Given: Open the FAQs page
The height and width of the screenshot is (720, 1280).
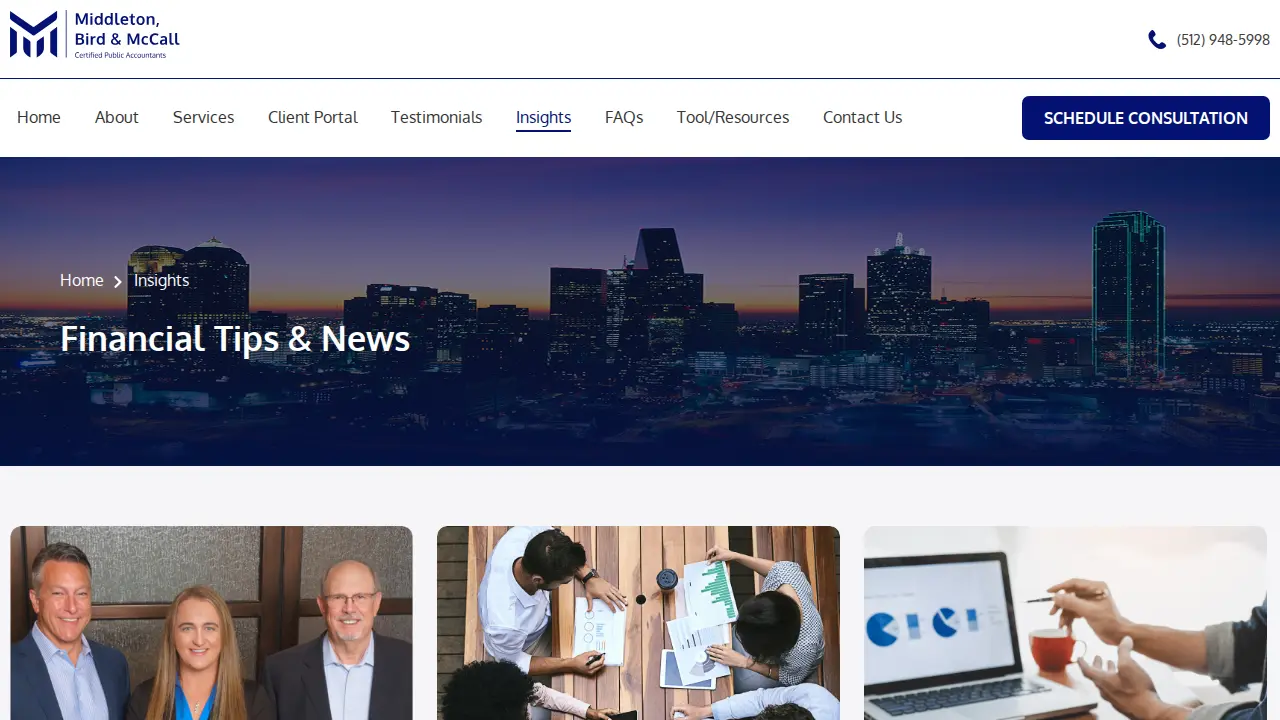Looking at the screenshot, I should click(624, 117).
